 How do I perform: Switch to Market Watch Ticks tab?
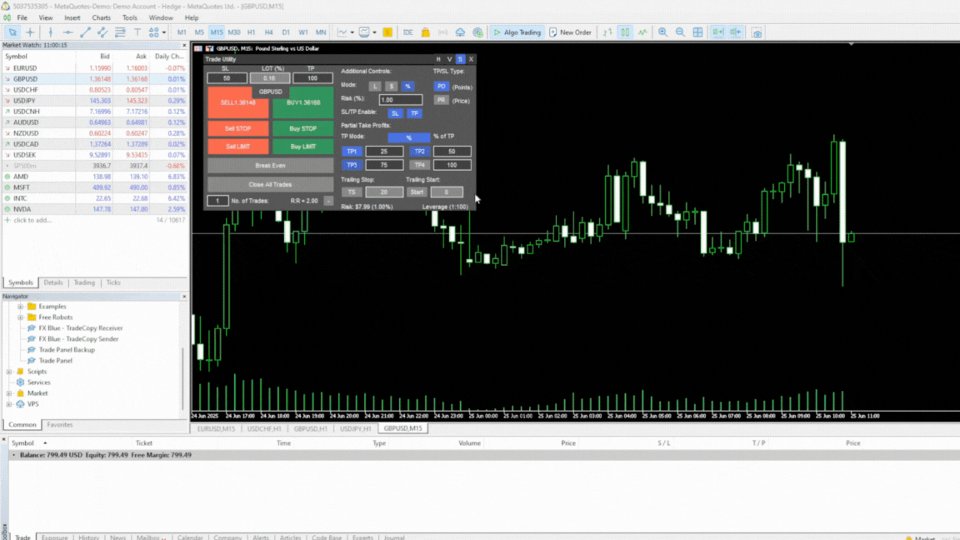113,283
